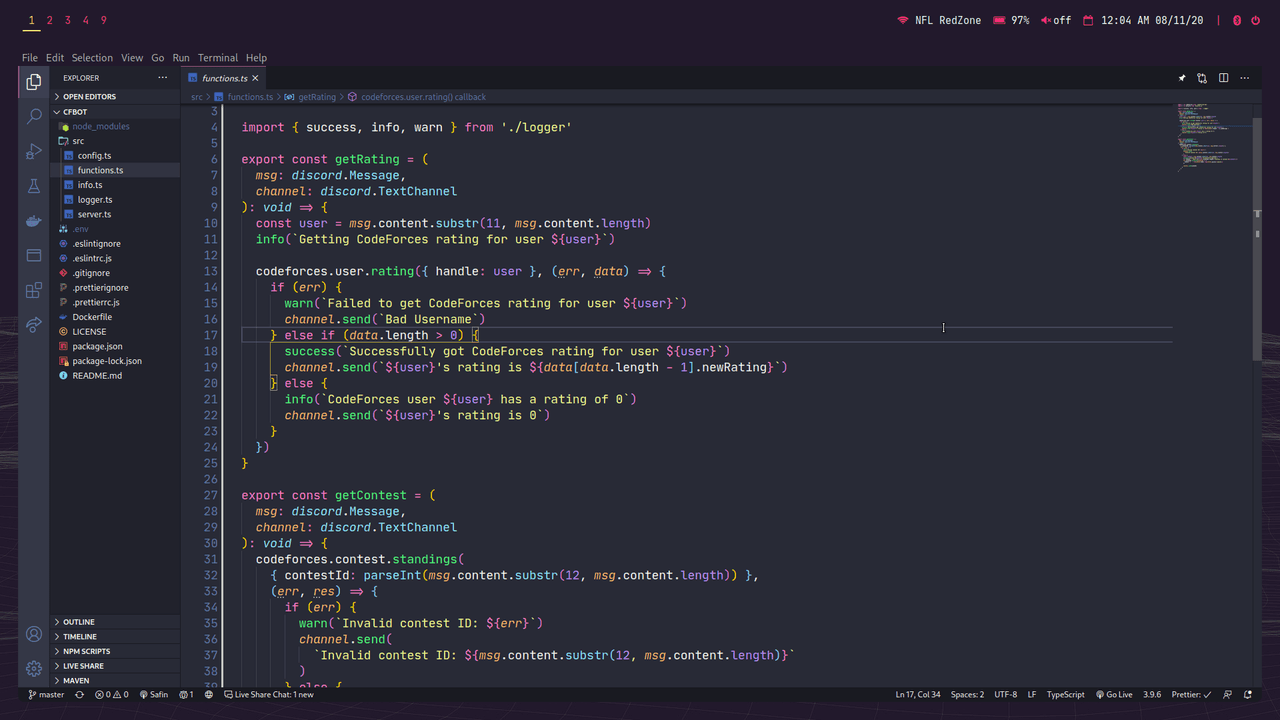Open the Manage gear icon

tap(34, 668)
